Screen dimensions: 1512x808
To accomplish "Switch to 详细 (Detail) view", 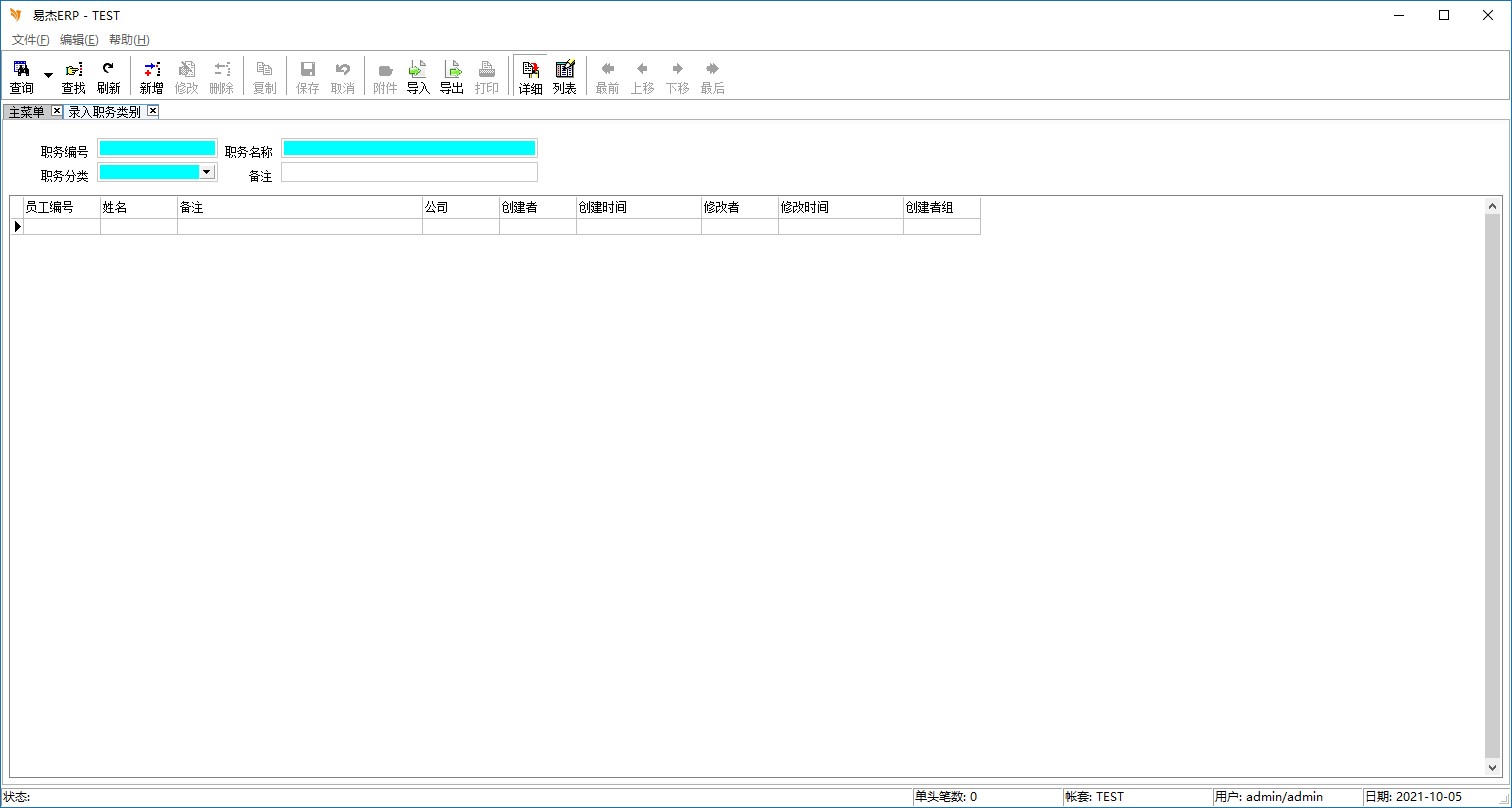I will tap(530, 77).
